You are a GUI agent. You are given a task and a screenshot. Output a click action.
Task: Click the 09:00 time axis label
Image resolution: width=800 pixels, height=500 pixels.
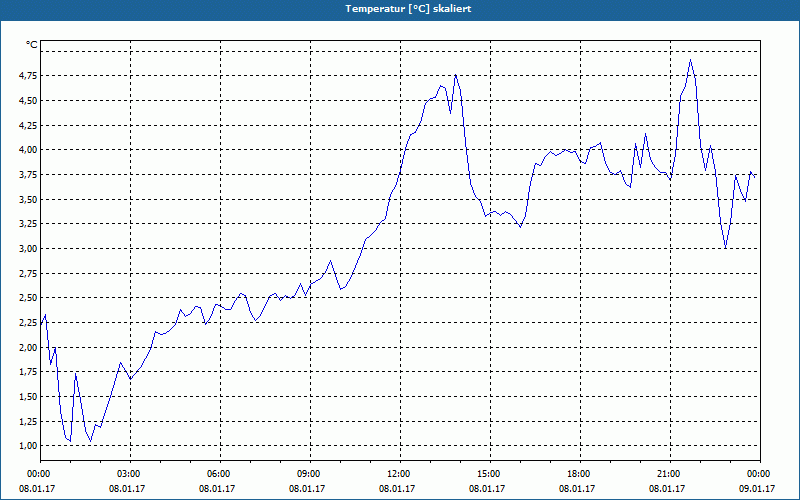point(310,474)
